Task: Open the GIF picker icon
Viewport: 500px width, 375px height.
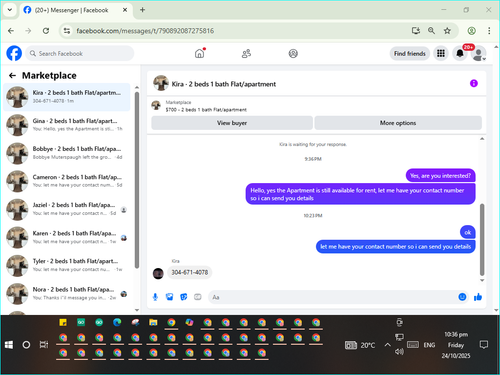Action: [198, 297]
